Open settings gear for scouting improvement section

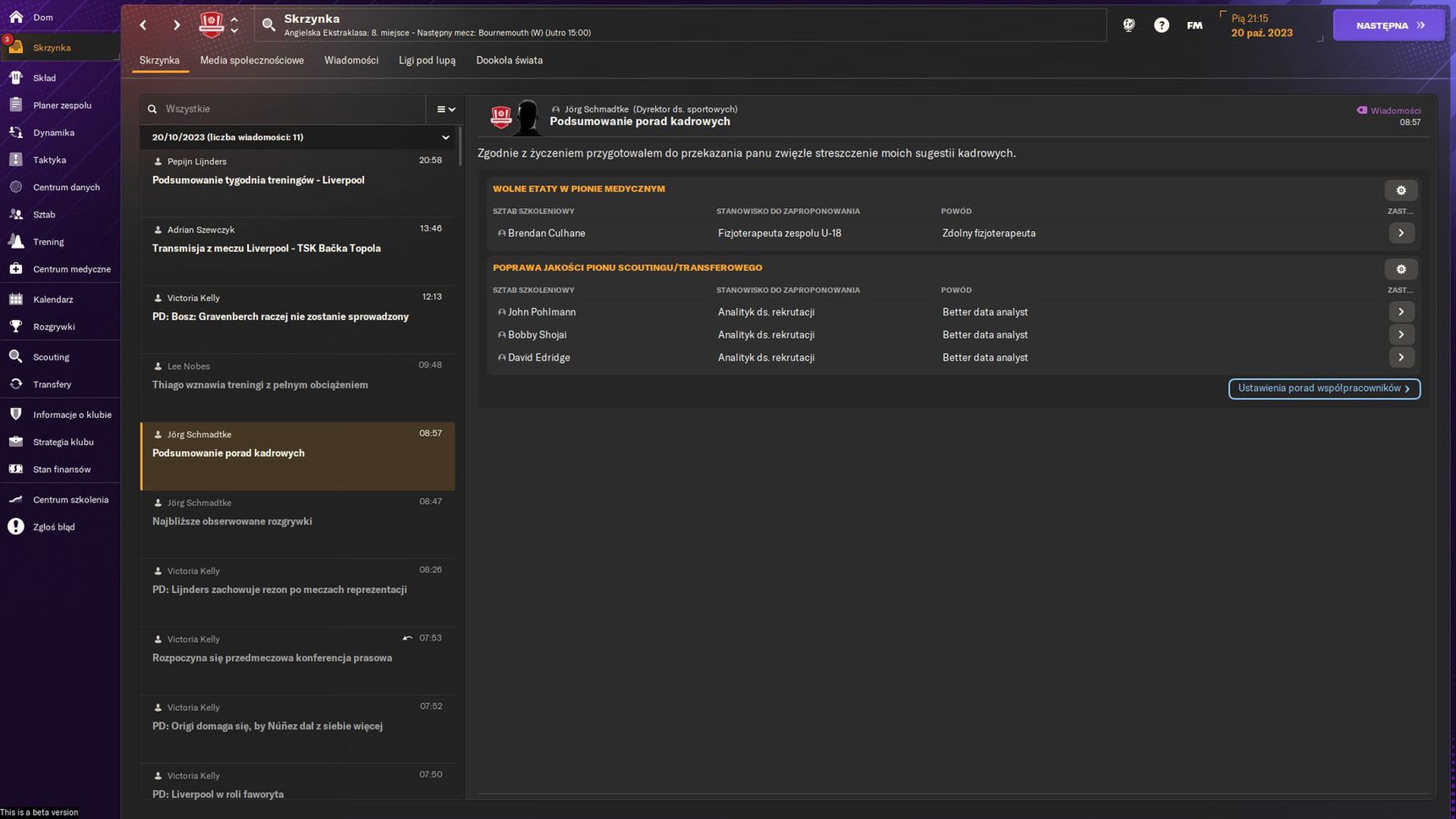pyautogui.click(x=1401, y=269)
